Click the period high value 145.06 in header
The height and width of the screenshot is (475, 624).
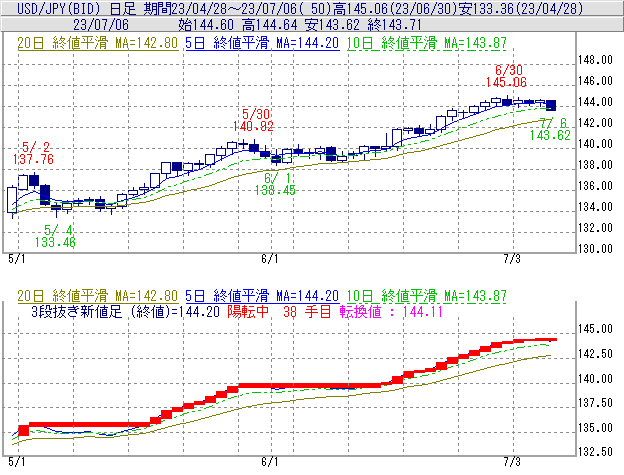click(367, 8)
